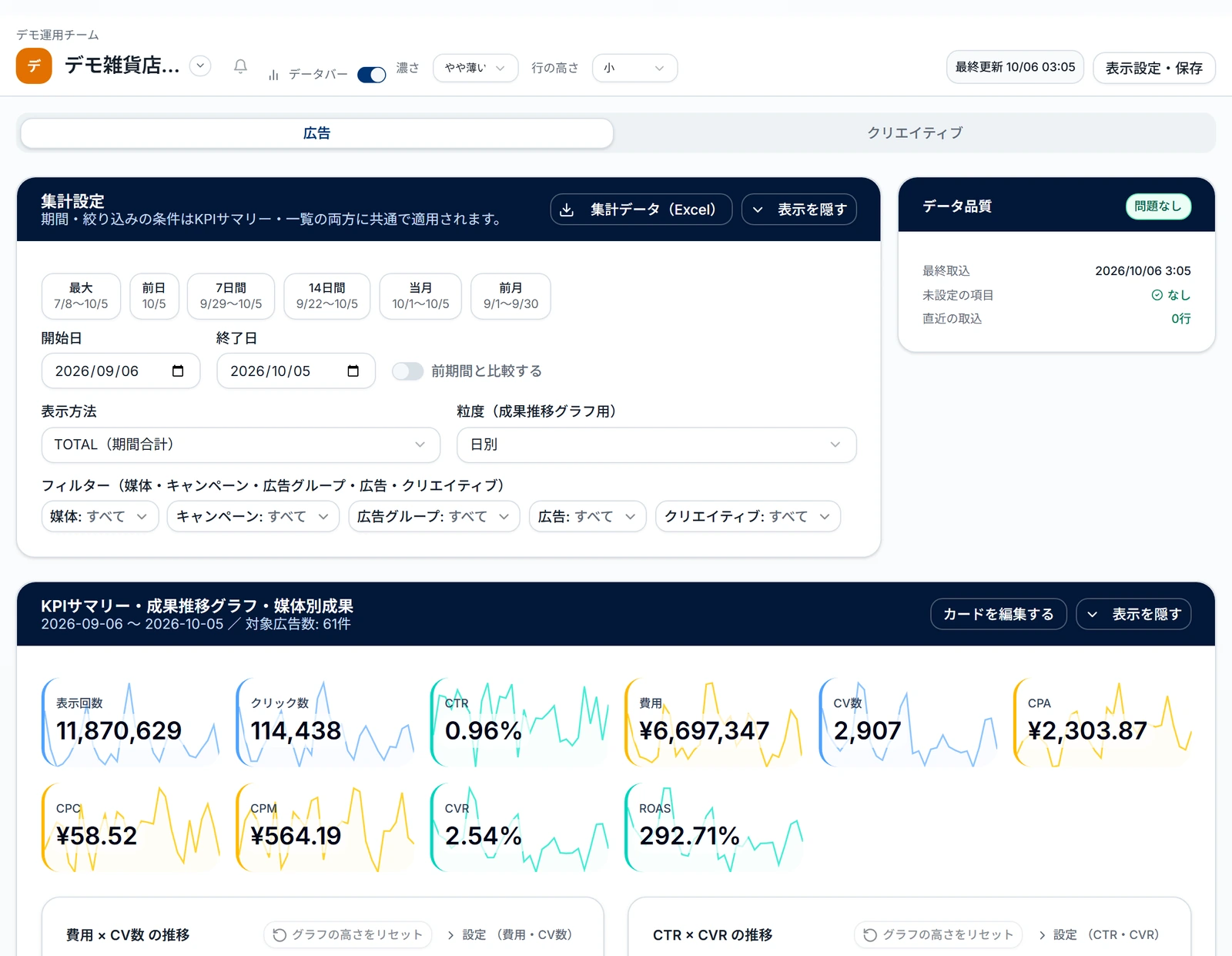This screenshot has height=956, width=1232.
Task: Click the reset icon for CTR×CVR graph
Action: [x=870, y=934]
